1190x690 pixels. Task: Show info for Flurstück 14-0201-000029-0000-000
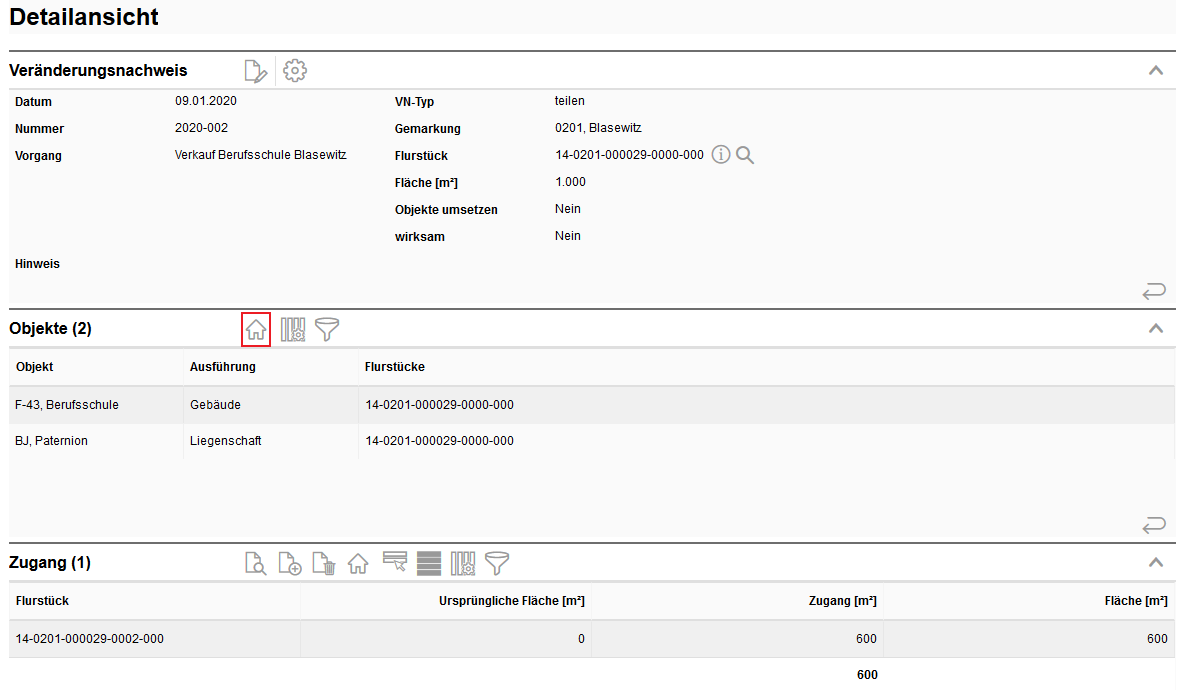pos(721,155)
